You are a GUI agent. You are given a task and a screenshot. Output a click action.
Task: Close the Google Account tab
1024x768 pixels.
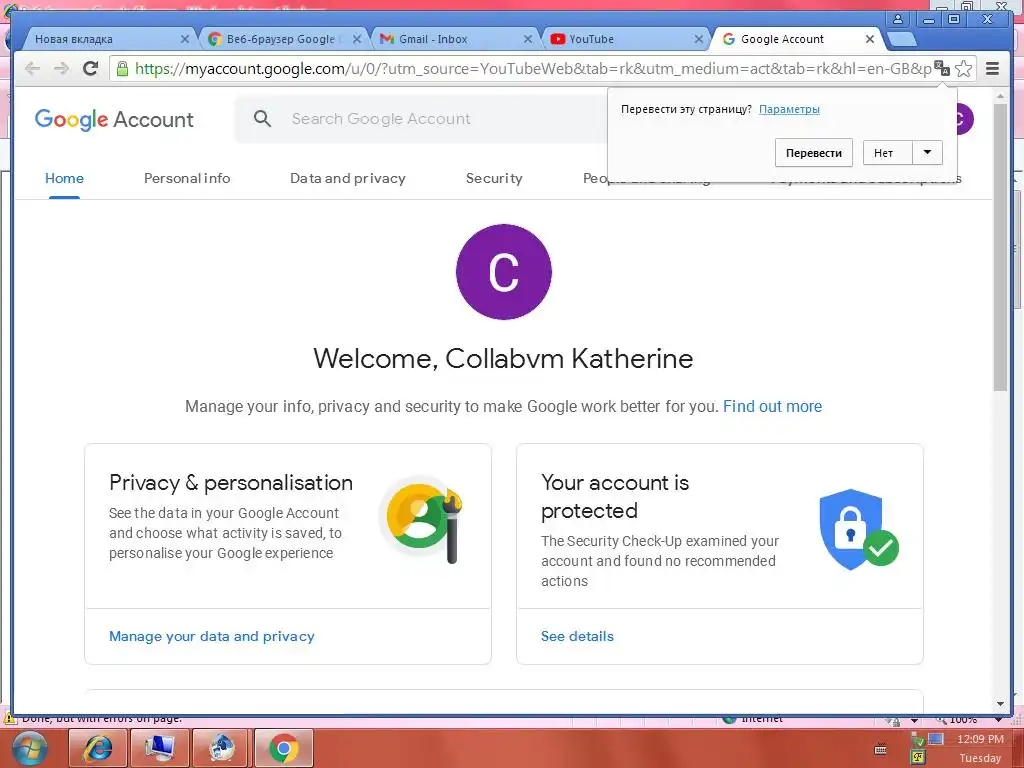870,39
